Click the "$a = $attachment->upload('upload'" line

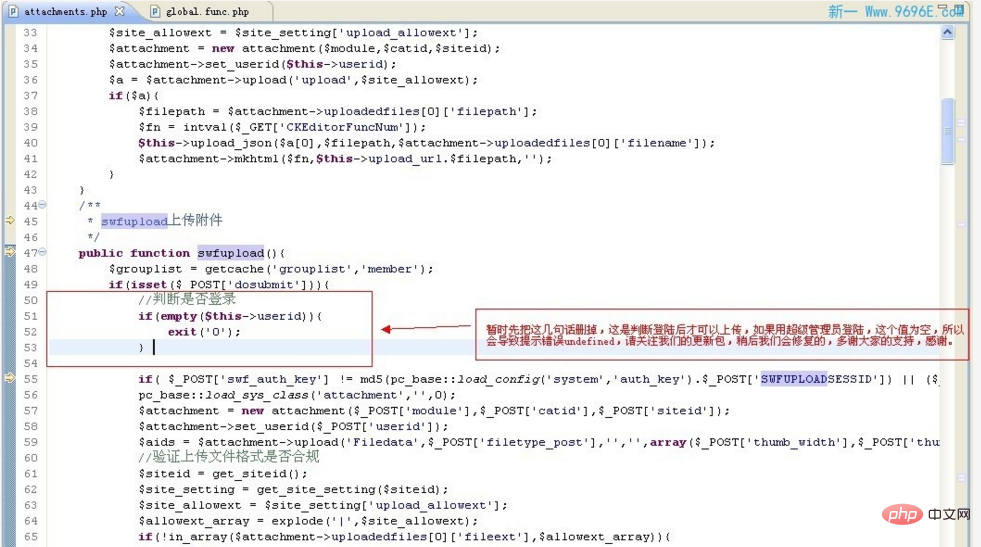pyautogui.click(x=293, y=79)
